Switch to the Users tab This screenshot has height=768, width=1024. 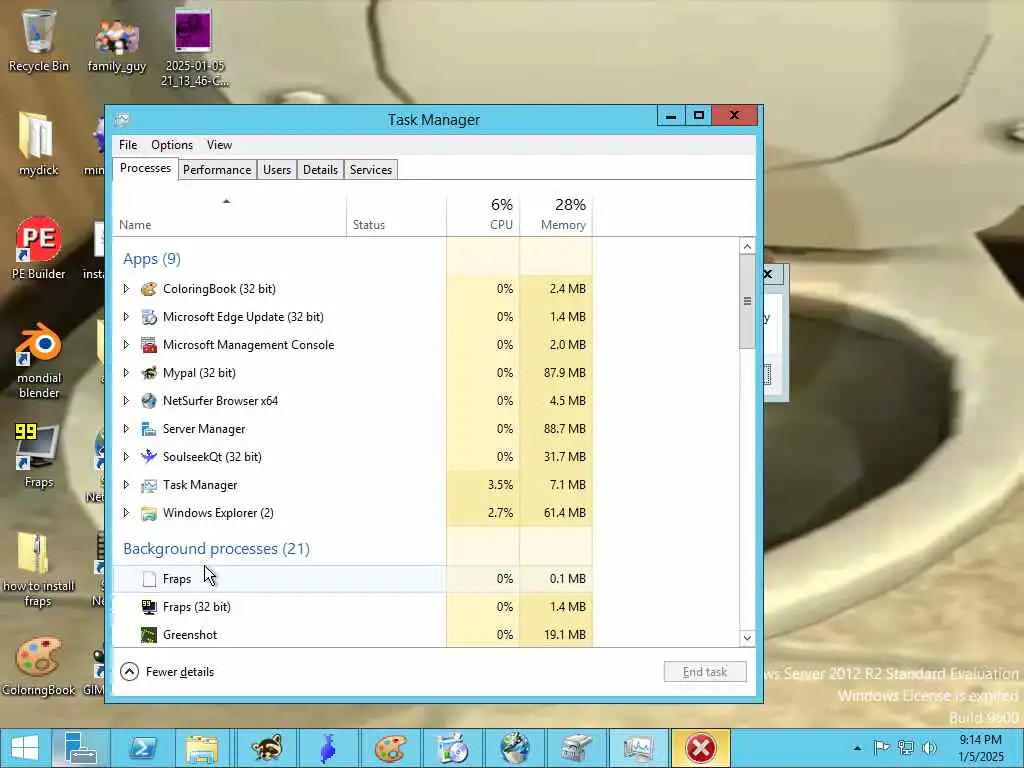point(277,170)
